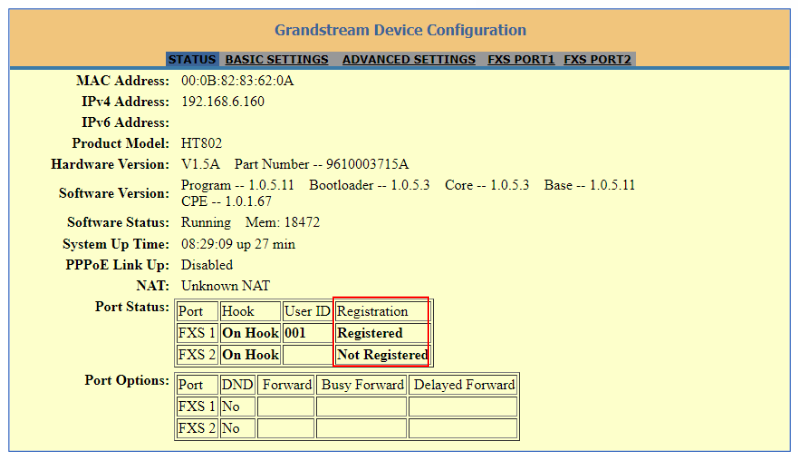
Task: Click the Software Version label
Action: (114, 193)
